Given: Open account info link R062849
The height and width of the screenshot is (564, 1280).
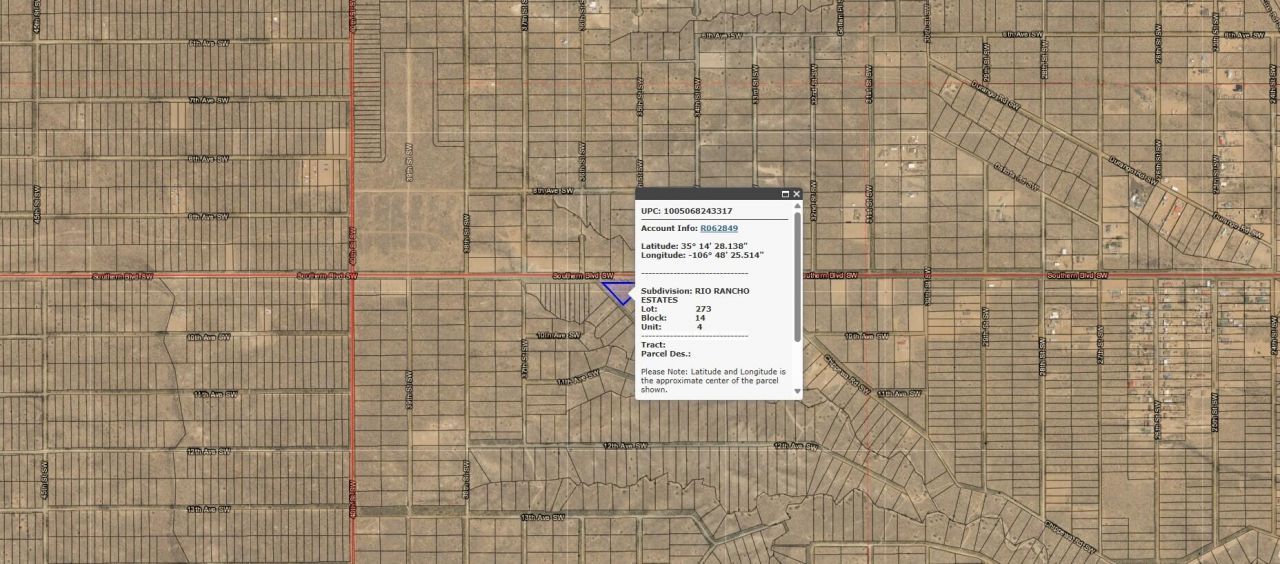Looking at the screenshot, I should [x=718, y=228].
